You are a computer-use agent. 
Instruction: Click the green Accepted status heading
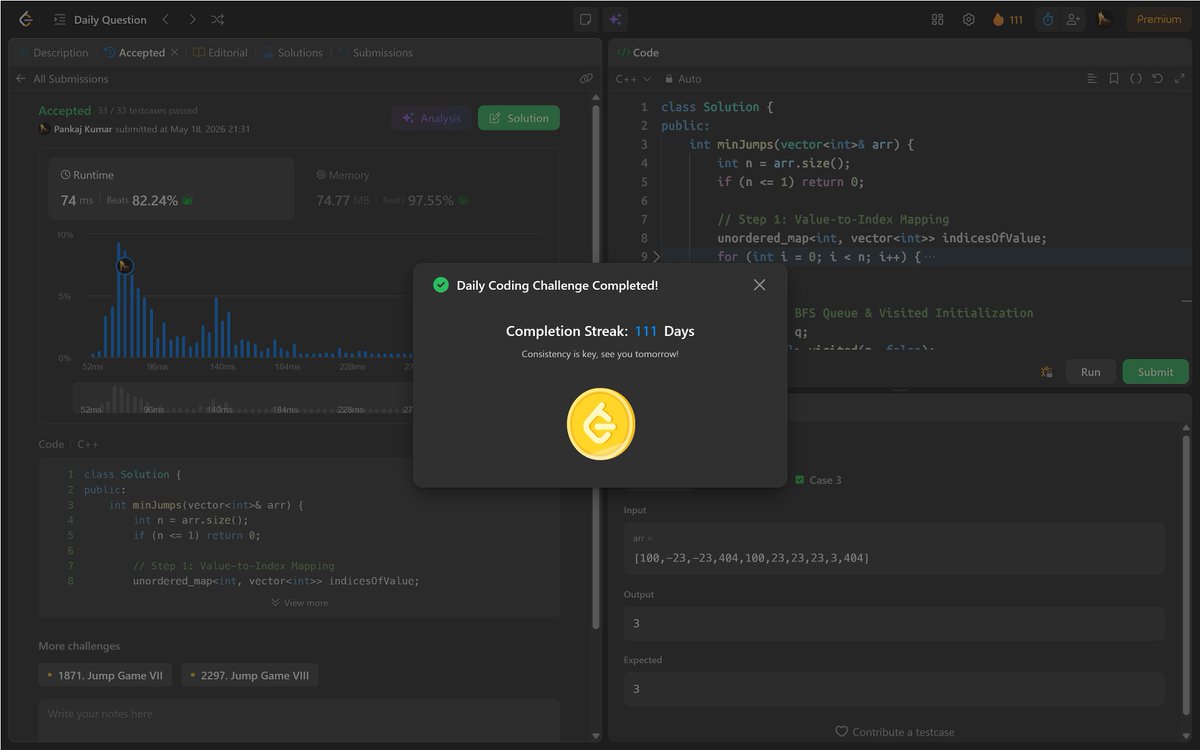tap(65, 111)
